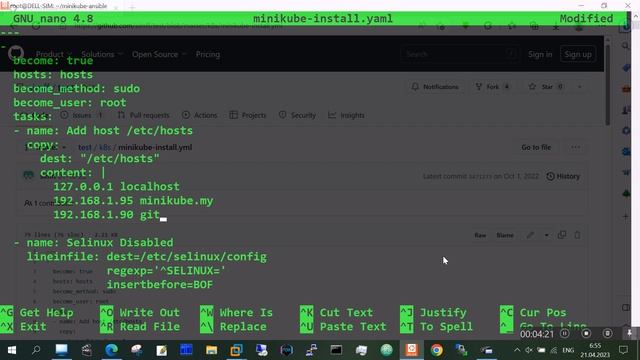640x360 pixels.
Task: View the commit History
Action: point(563,176)
